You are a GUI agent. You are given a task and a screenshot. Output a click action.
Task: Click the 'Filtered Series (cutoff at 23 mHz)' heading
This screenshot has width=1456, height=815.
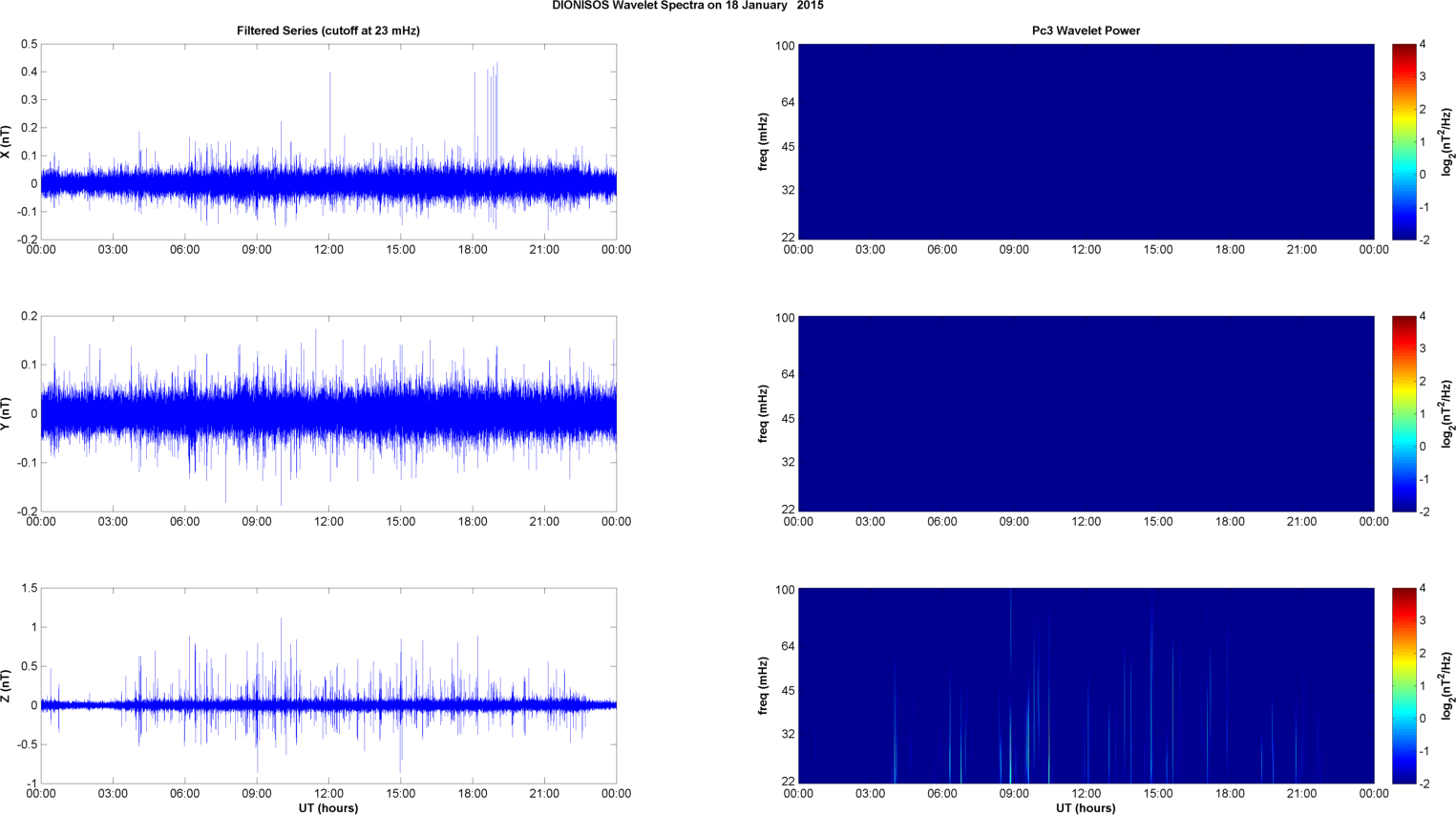tap(328, 31)
